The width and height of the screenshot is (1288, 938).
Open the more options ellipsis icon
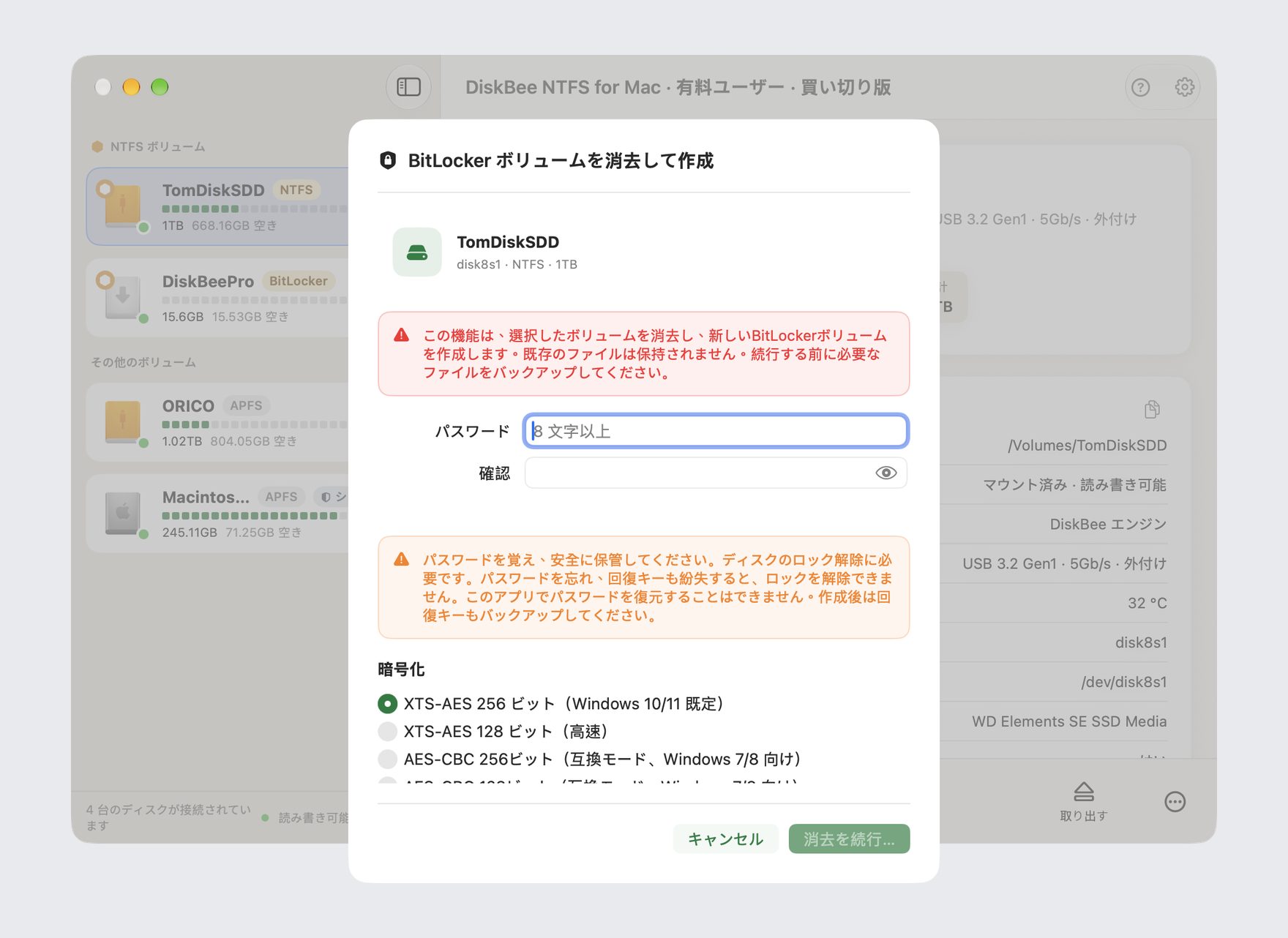click(x=1175, y=802)
